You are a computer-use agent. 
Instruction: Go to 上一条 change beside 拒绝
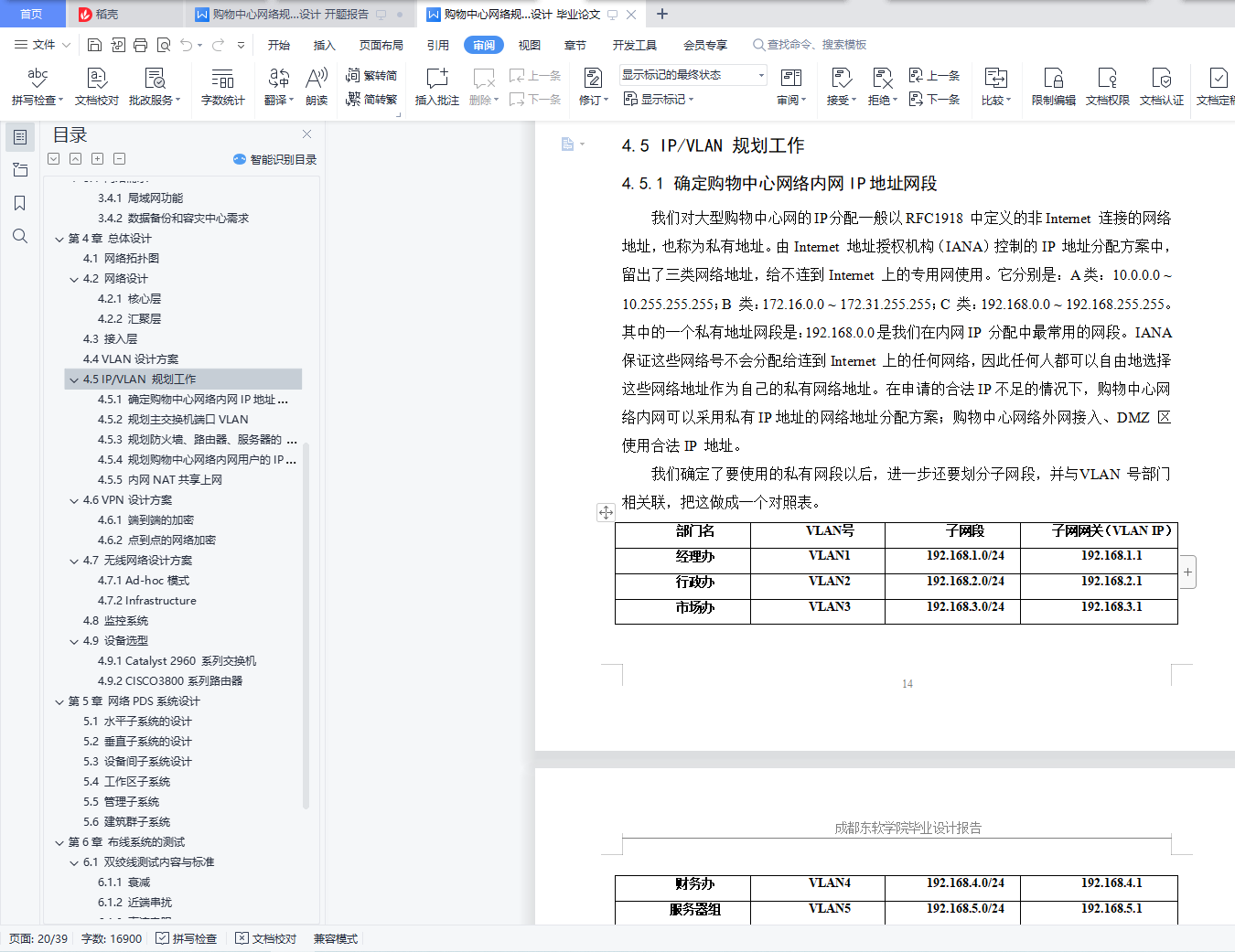(x=934, y=75)
